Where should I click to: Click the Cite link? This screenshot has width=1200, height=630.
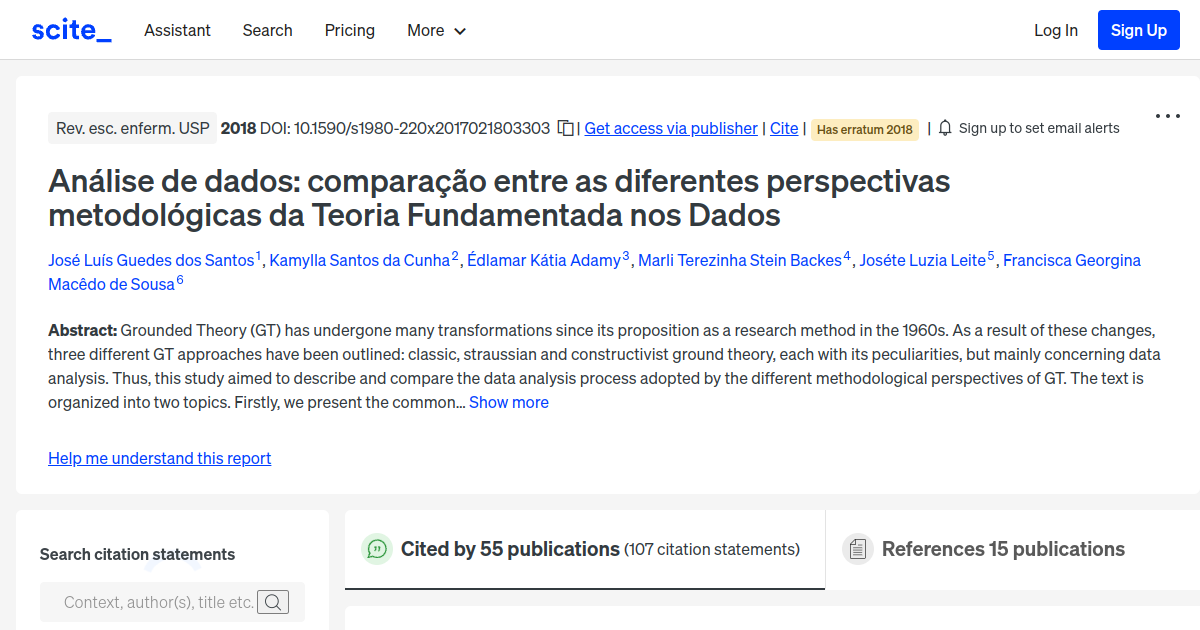[783, 128]
